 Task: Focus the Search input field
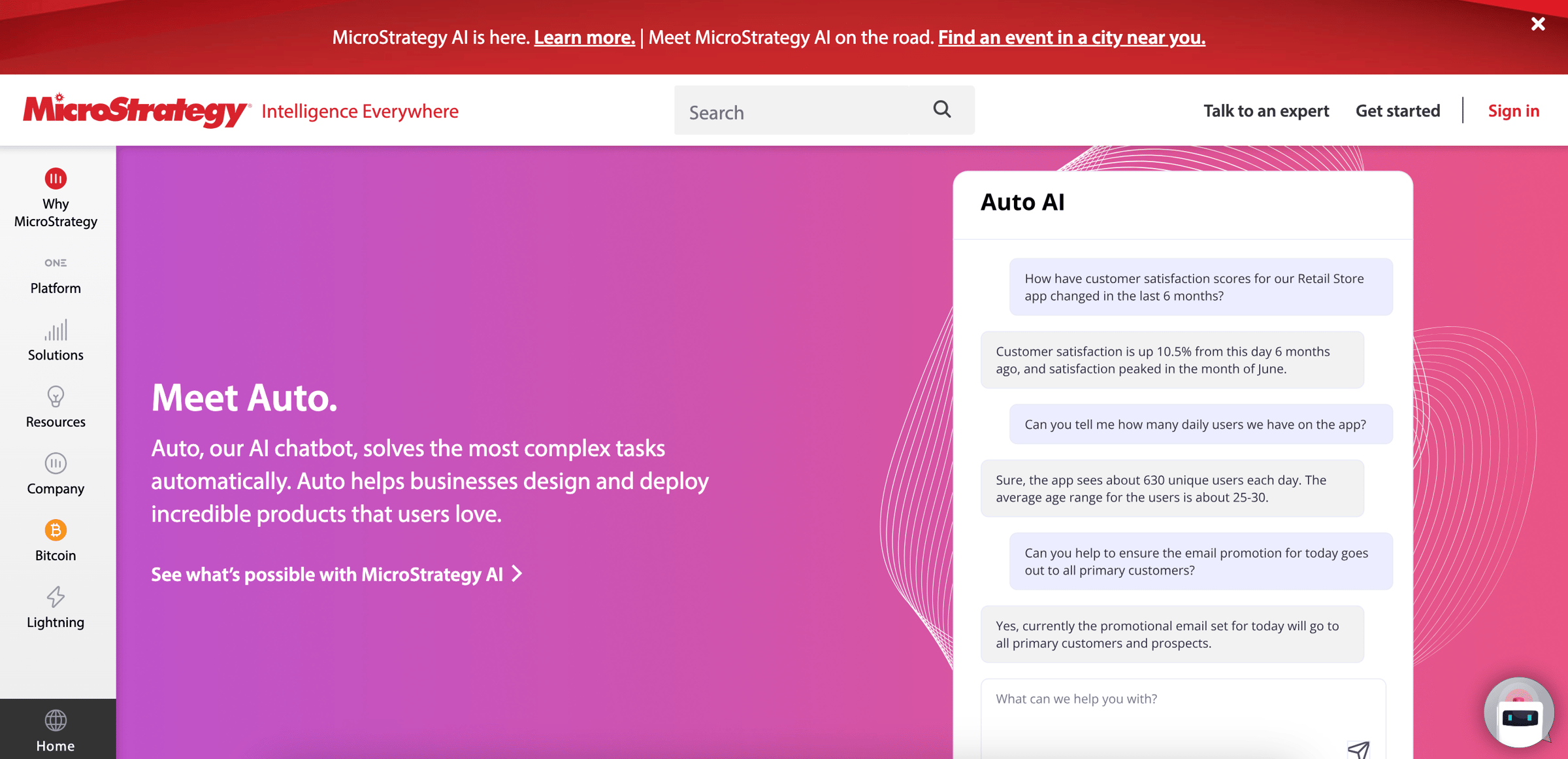click(x=791, y=110)
